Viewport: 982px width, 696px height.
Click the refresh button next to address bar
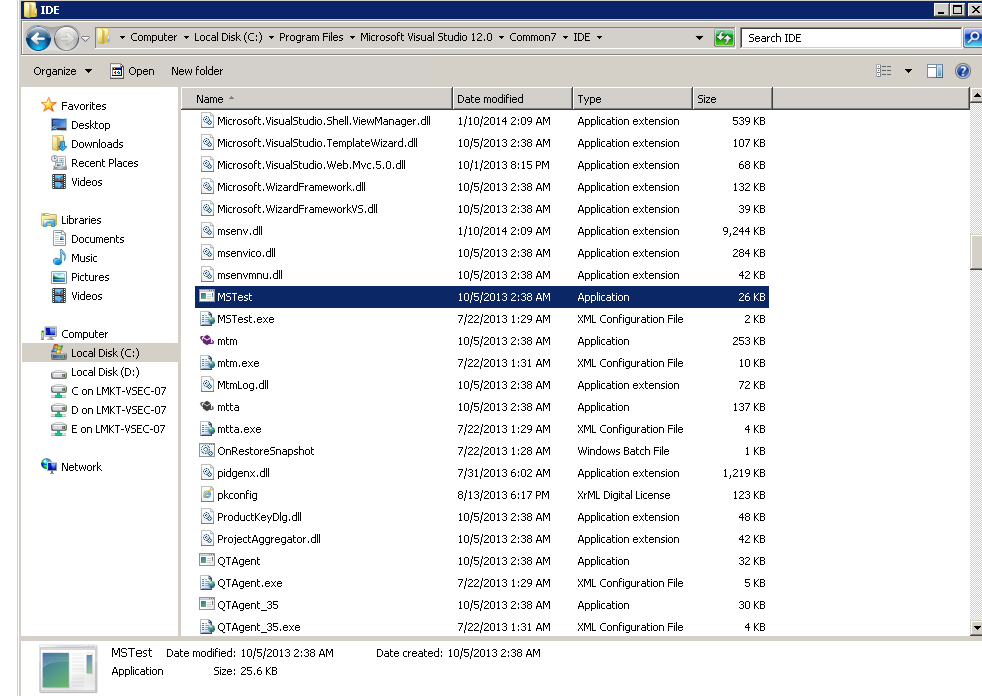pos(724,38)
